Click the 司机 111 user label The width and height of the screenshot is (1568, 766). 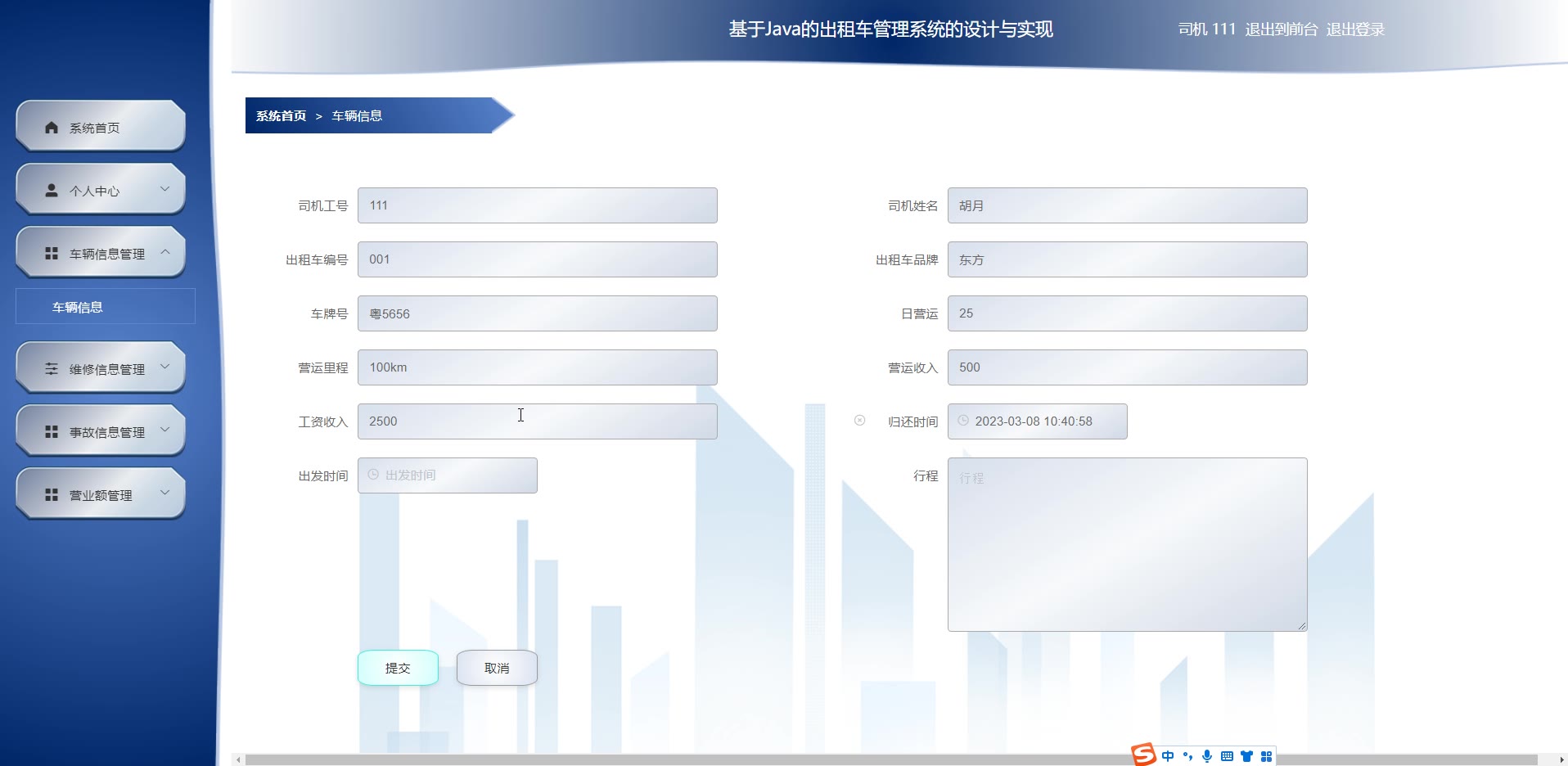tap(1207, 29)
